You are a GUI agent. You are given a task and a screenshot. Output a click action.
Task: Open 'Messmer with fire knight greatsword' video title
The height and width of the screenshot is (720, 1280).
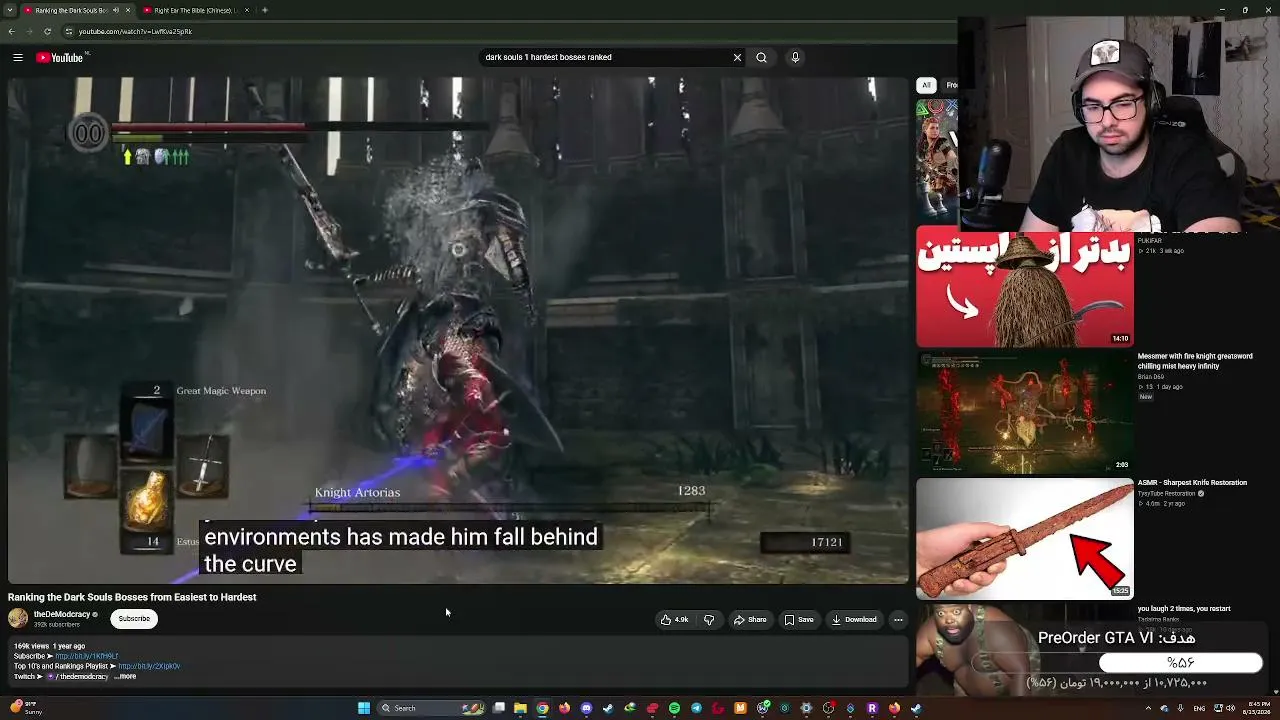pos(1195,361)
